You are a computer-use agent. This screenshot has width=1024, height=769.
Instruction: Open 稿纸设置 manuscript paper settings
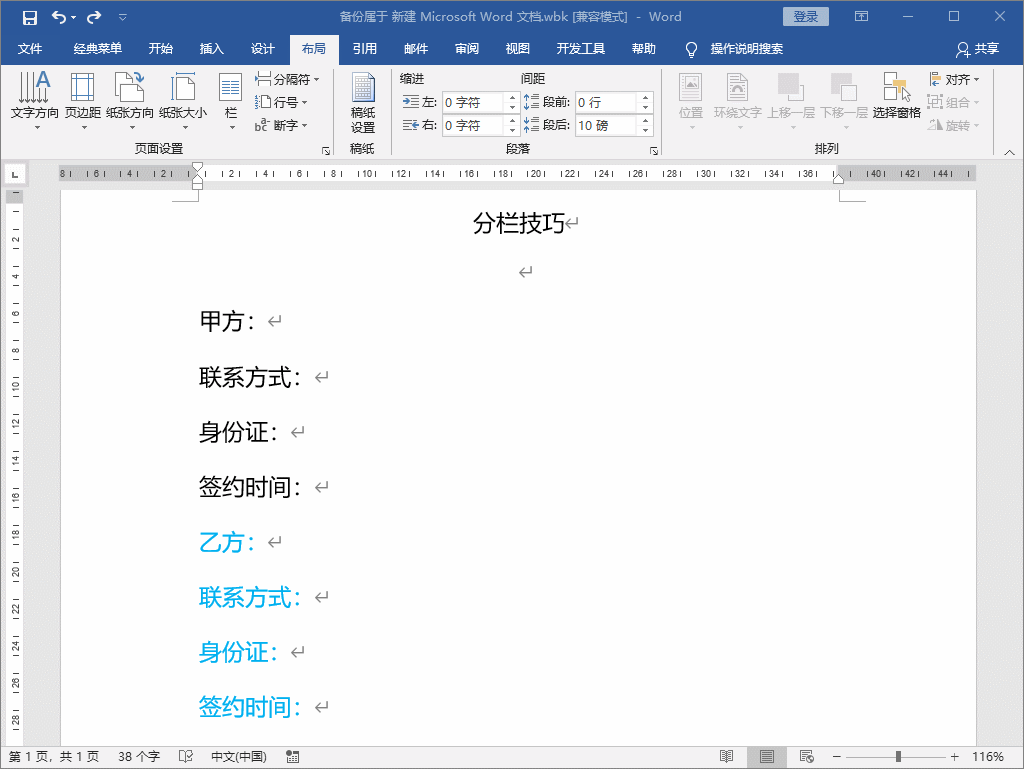(362, 104)
